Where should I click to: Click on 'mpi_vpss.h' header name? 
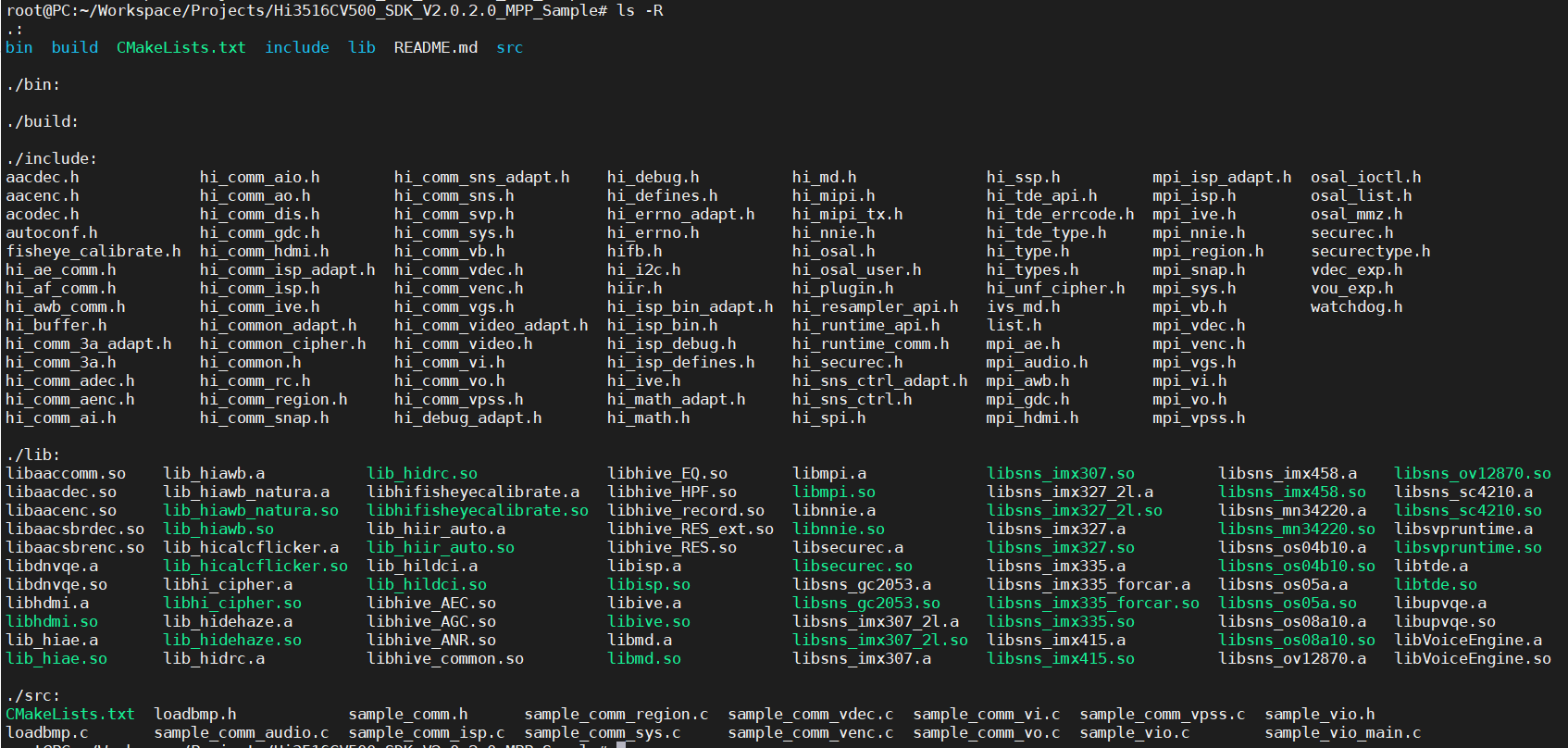(x=1200, y=418)
